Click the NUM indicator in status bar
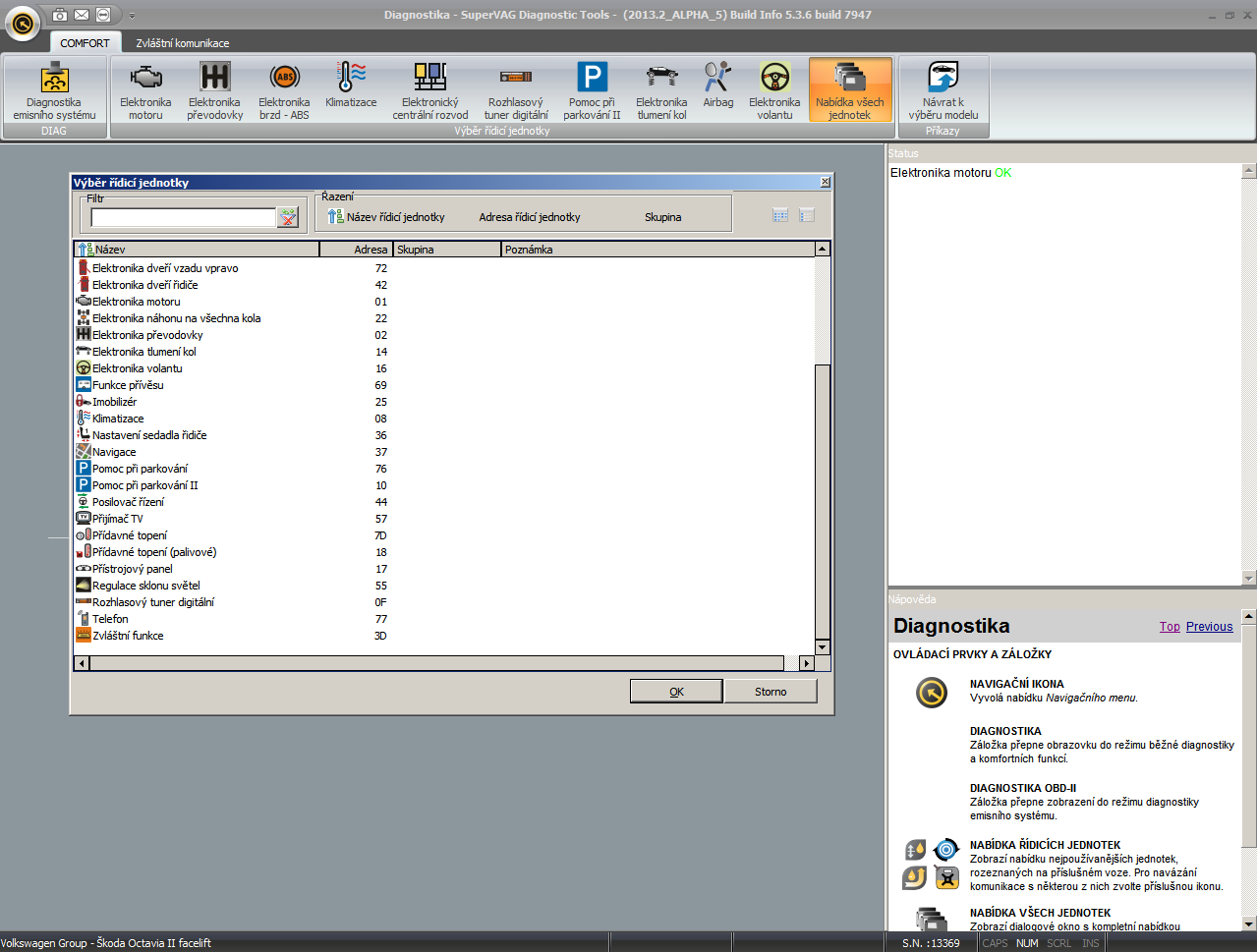This screenshot has height=952, width=1257. point(1027,943)
